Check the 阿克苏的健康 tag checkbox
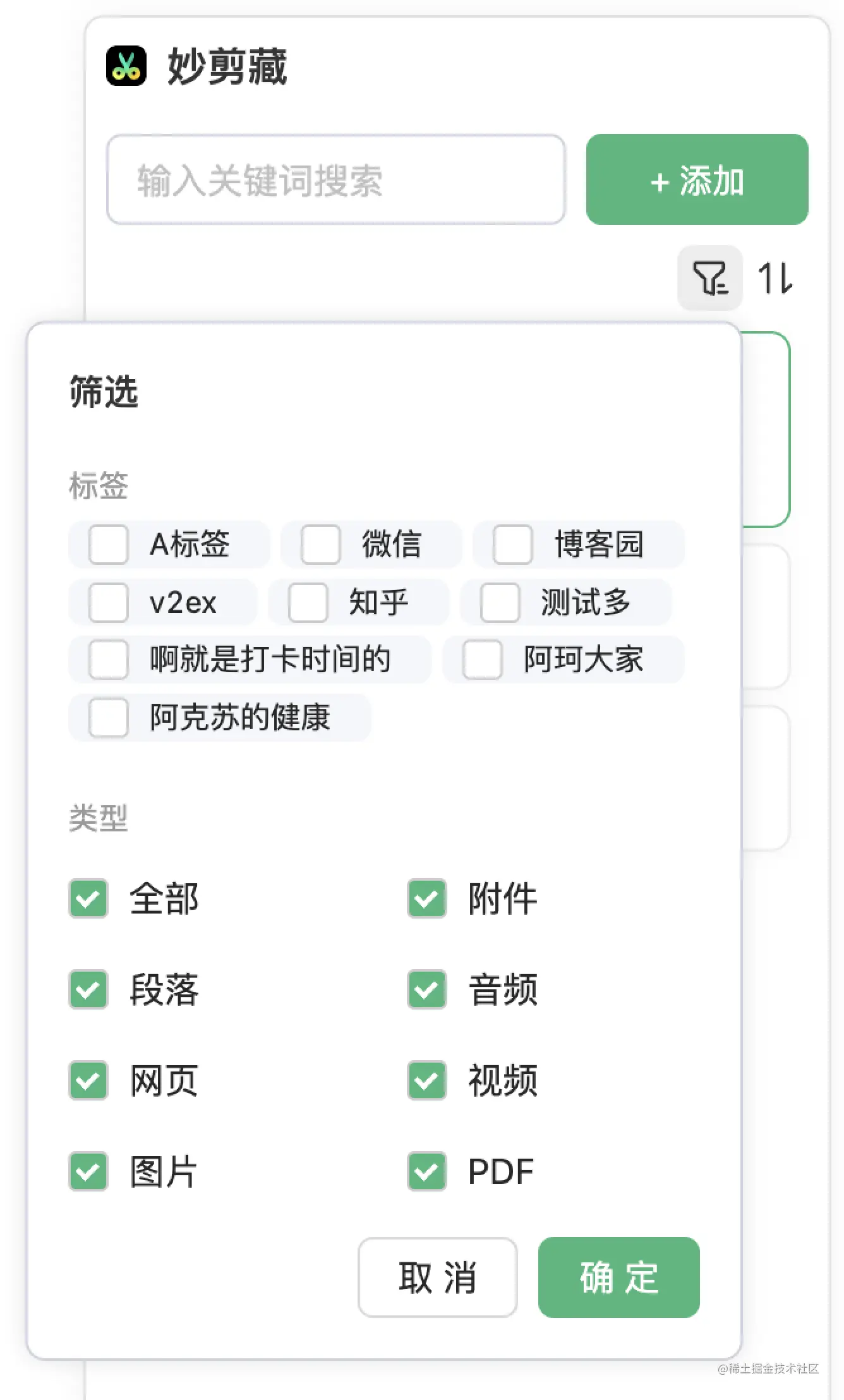Viewport: 844px width, 1400px height. 109,718
